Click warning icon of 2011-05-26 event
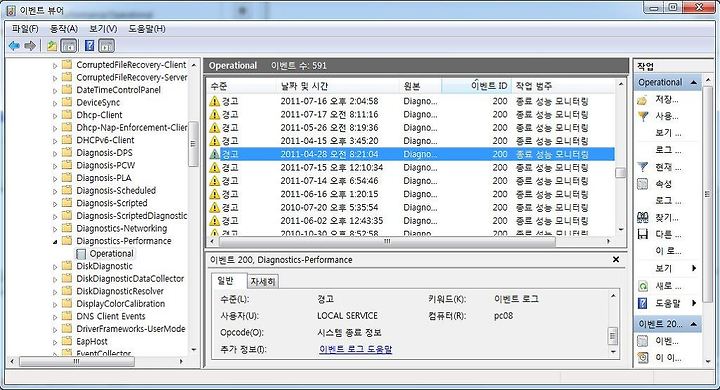This screenshot has width=720, height=390. 214,128
